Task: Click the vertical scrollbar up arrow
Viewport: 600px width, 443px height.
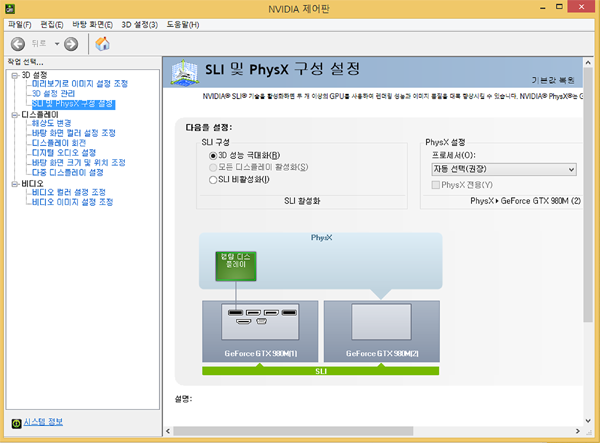Action: [x=588, y=62]
